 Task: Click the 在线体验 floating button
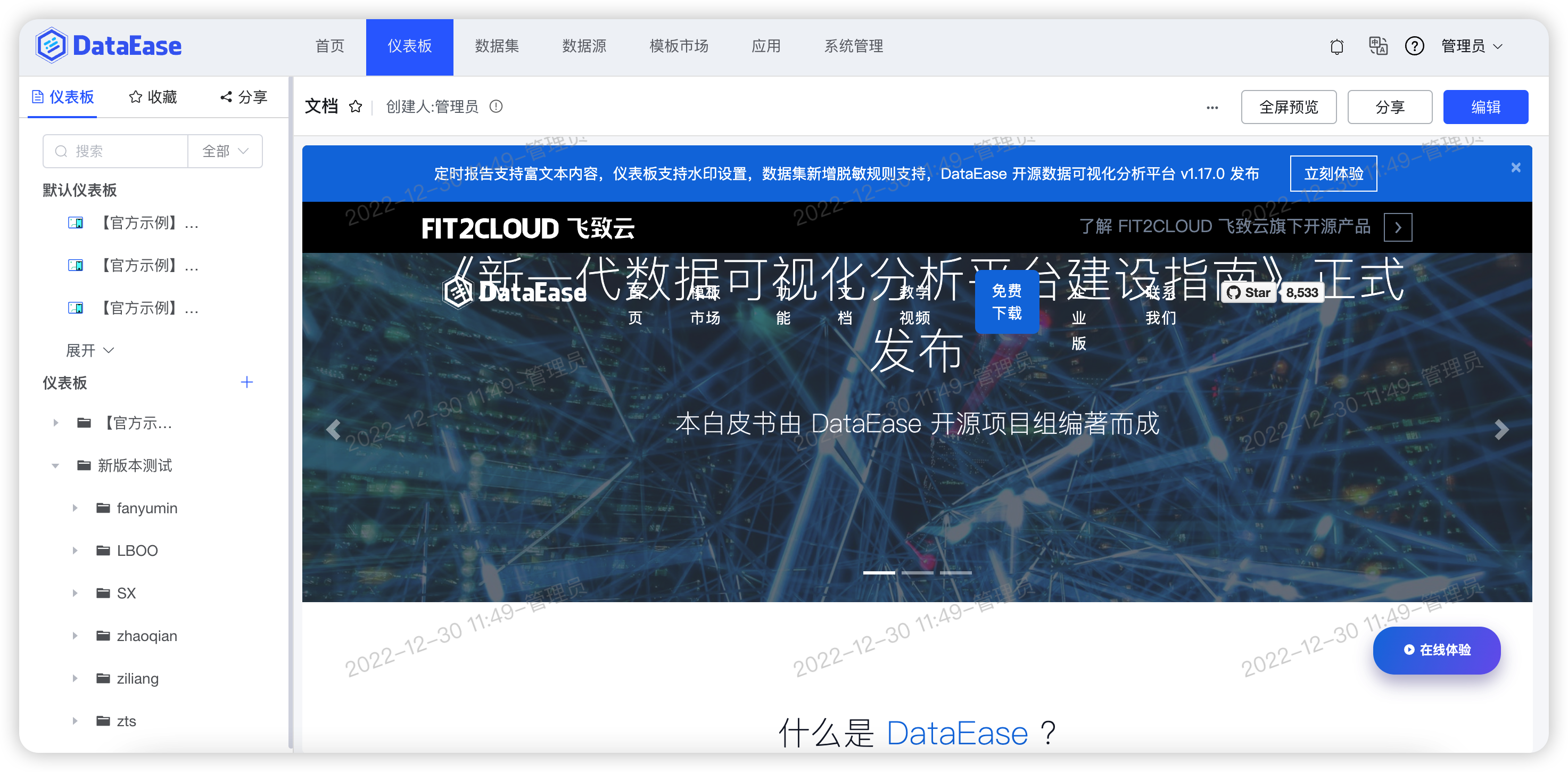coord(1437,650)
